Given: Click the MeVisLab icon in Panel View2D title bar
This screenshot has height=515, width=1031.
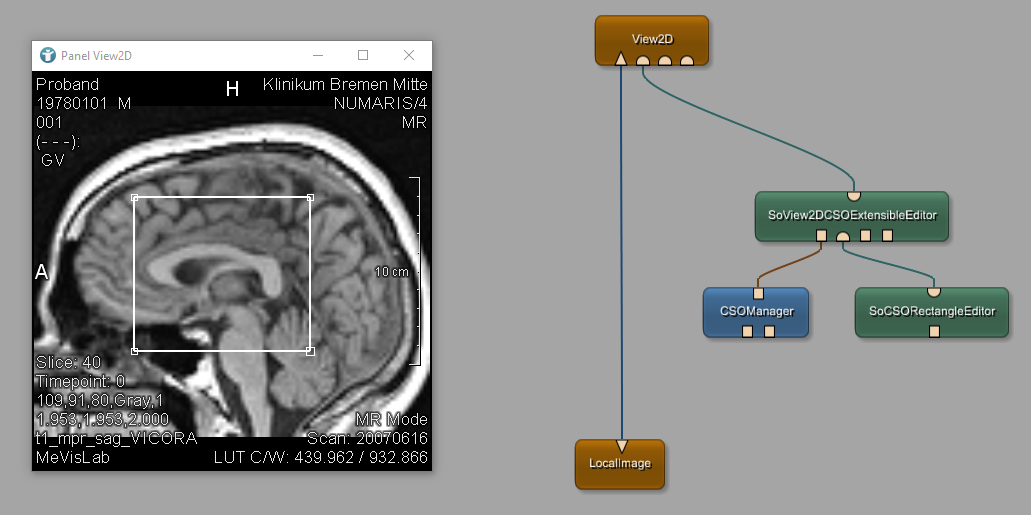Looking at the screenshot, I should [x=47, y=55].
